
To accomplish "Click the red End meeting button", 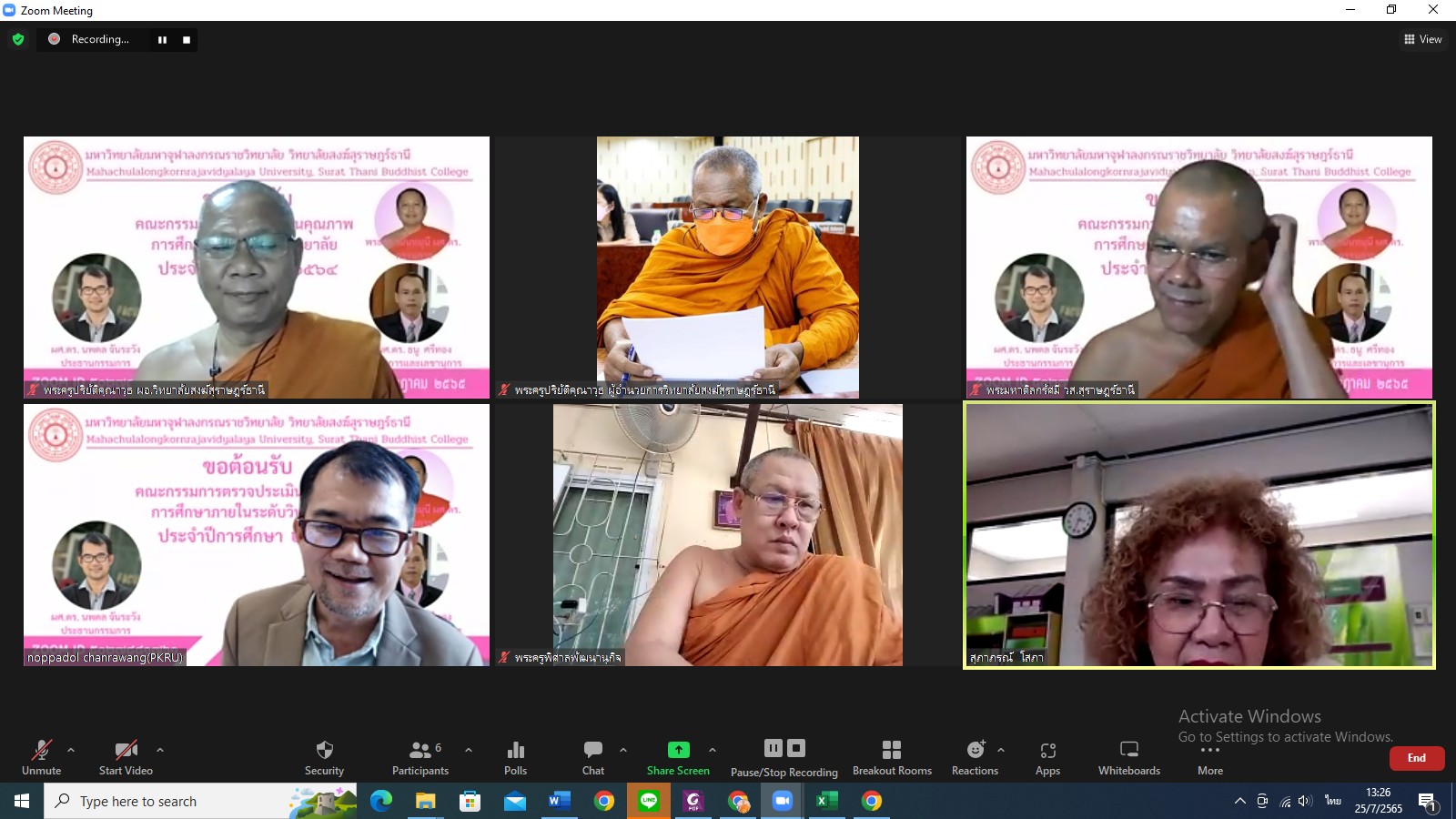I will [1417, 758].
